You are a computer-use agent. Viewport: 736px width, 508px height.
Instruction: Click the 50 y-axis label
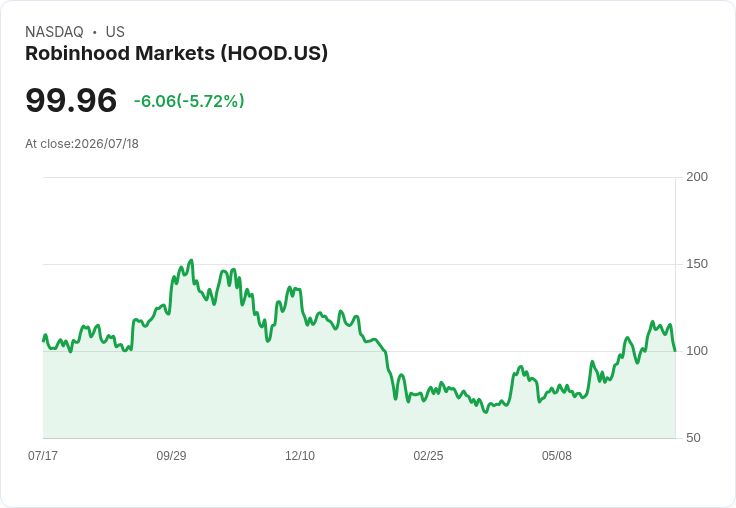pyautogui.click(x=693, y=438)
